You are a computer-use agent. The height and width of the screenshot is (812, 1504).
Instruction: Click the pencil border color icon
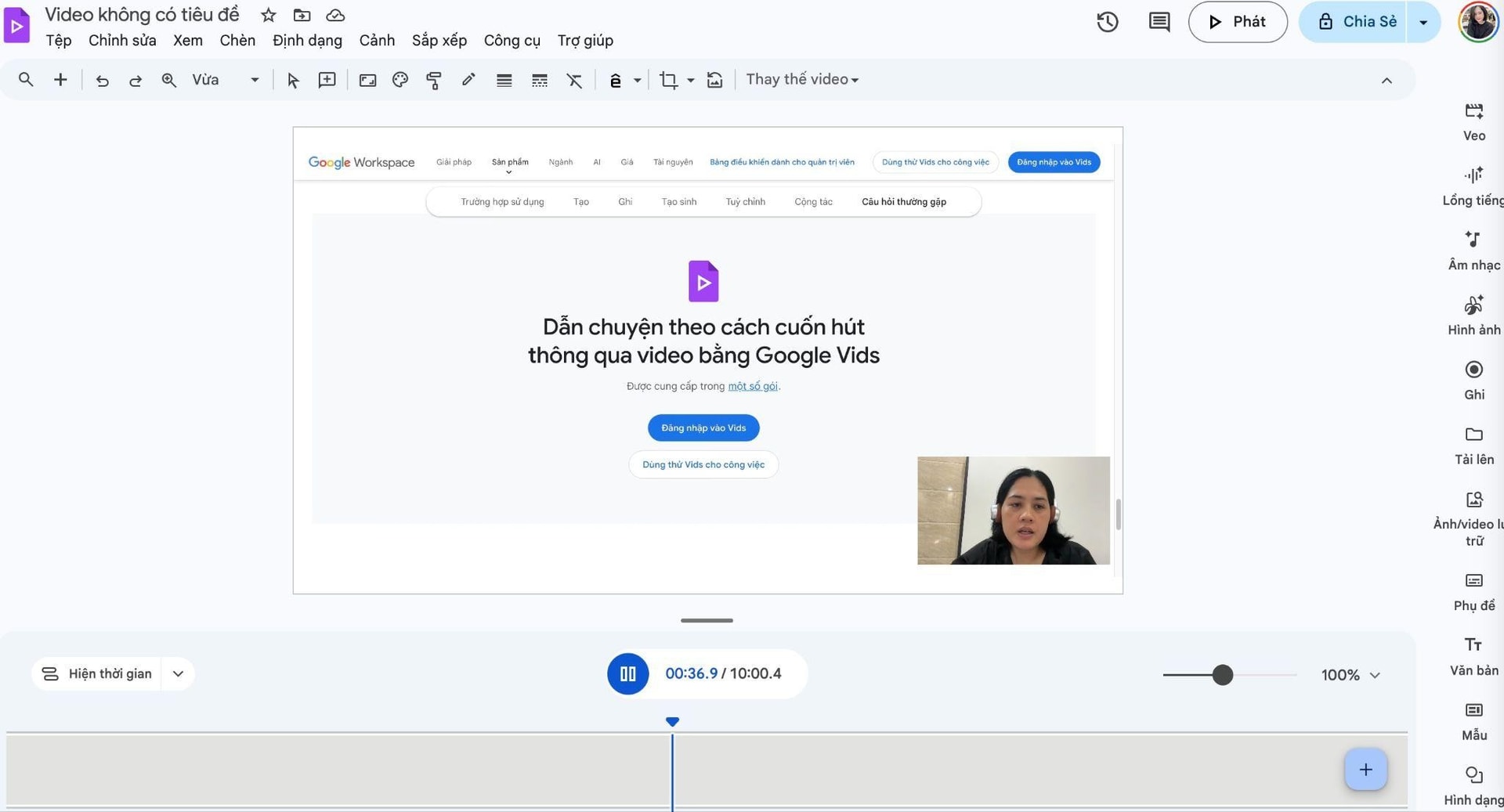[468, 79]
